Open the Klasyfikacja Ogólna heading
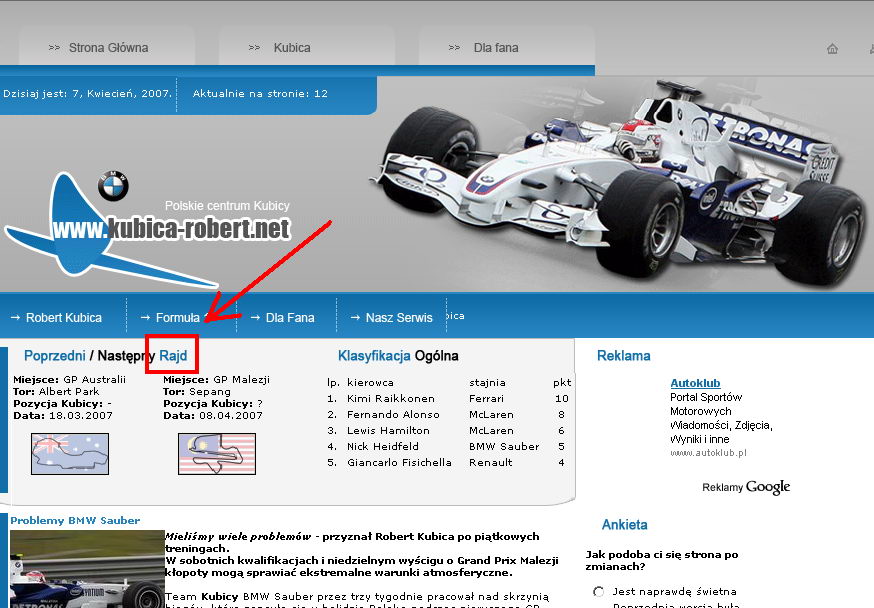 point(398,356)
